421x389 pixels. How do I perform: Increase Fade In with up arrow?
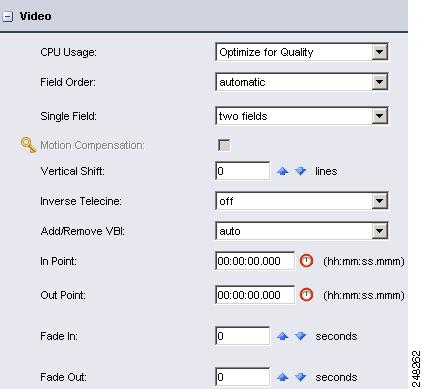coord(283,336)
